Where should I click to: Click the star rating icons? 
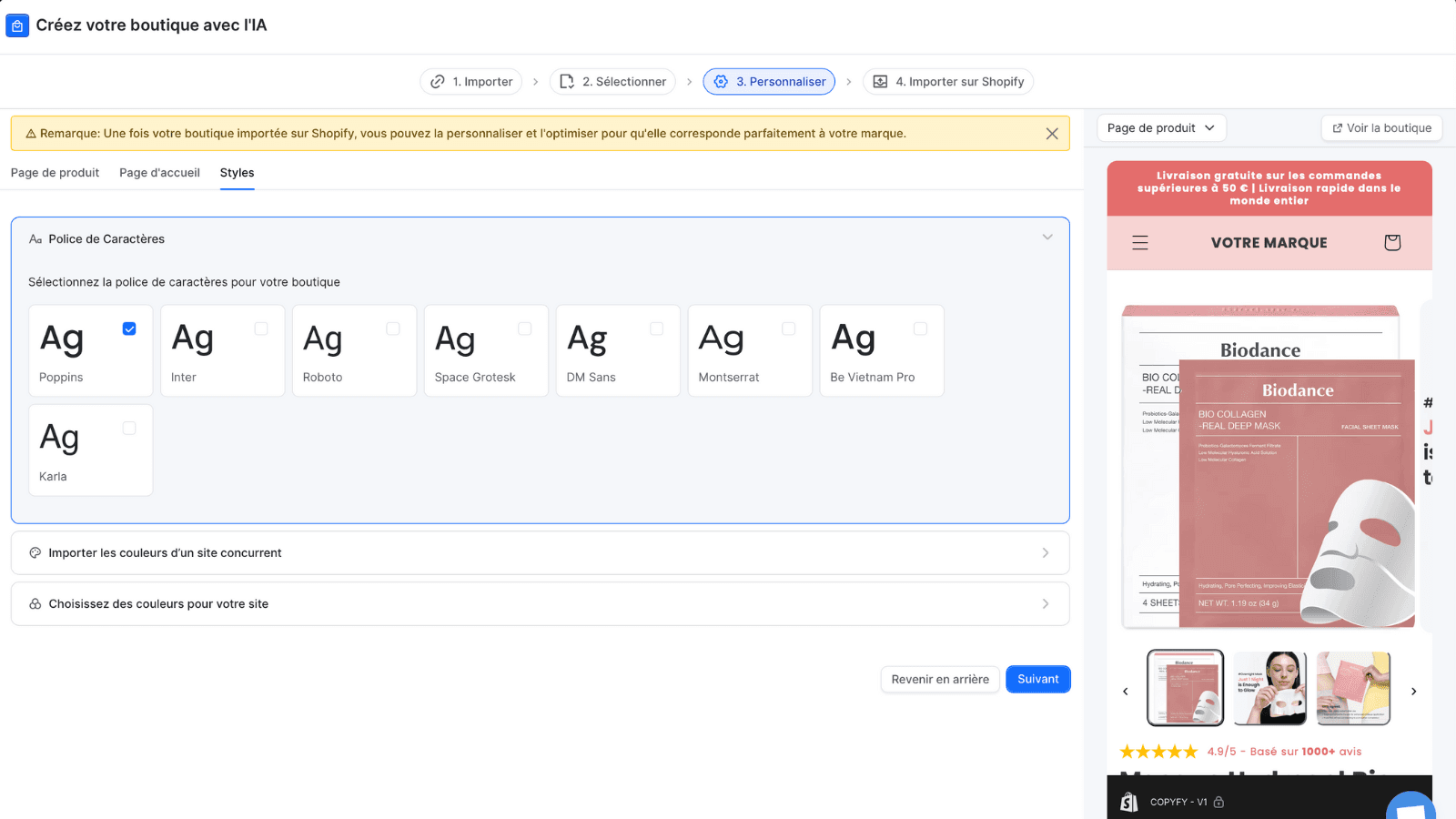pos(1158,752)
